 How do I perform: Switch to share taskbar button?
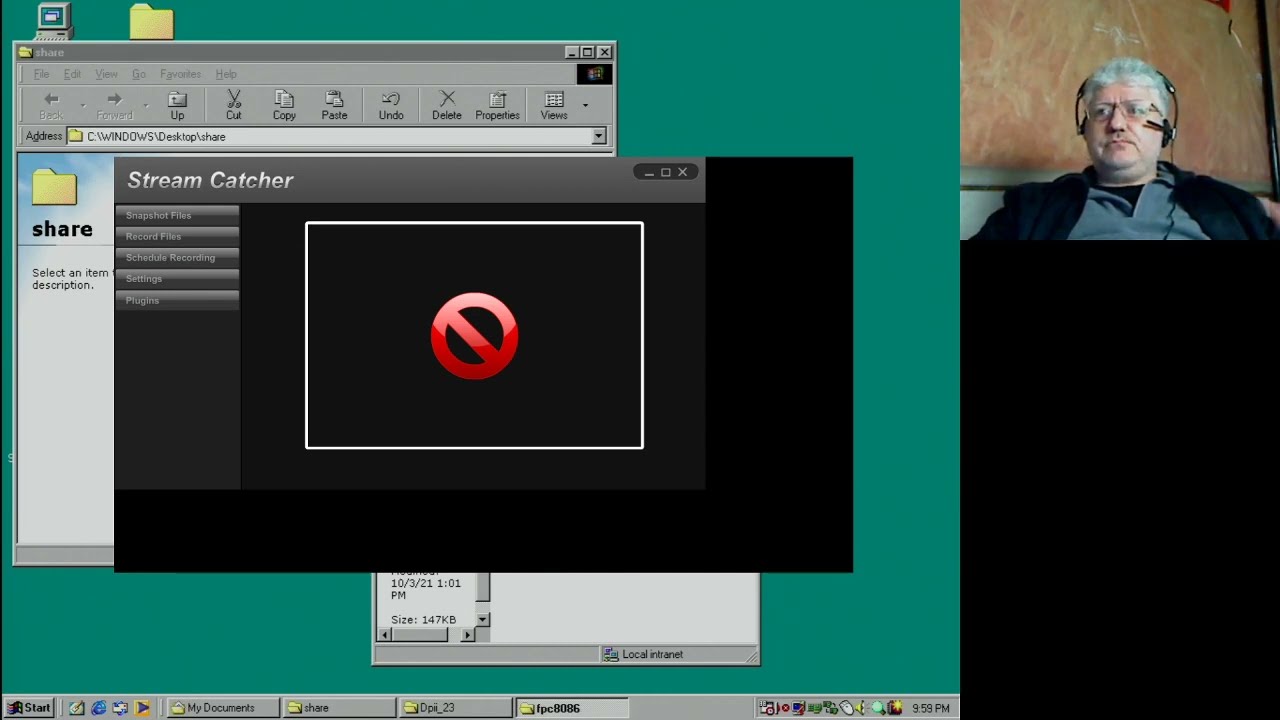(338, 708)
